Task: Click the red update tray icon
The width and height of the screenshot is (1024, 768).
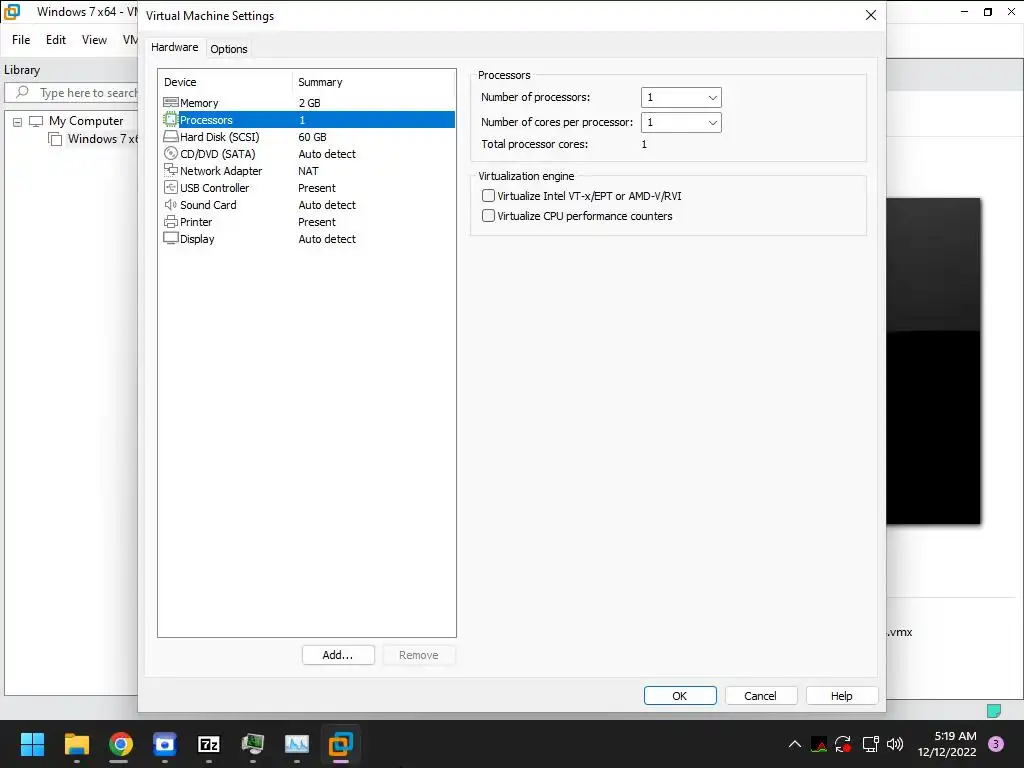Action: coord(843,744)
